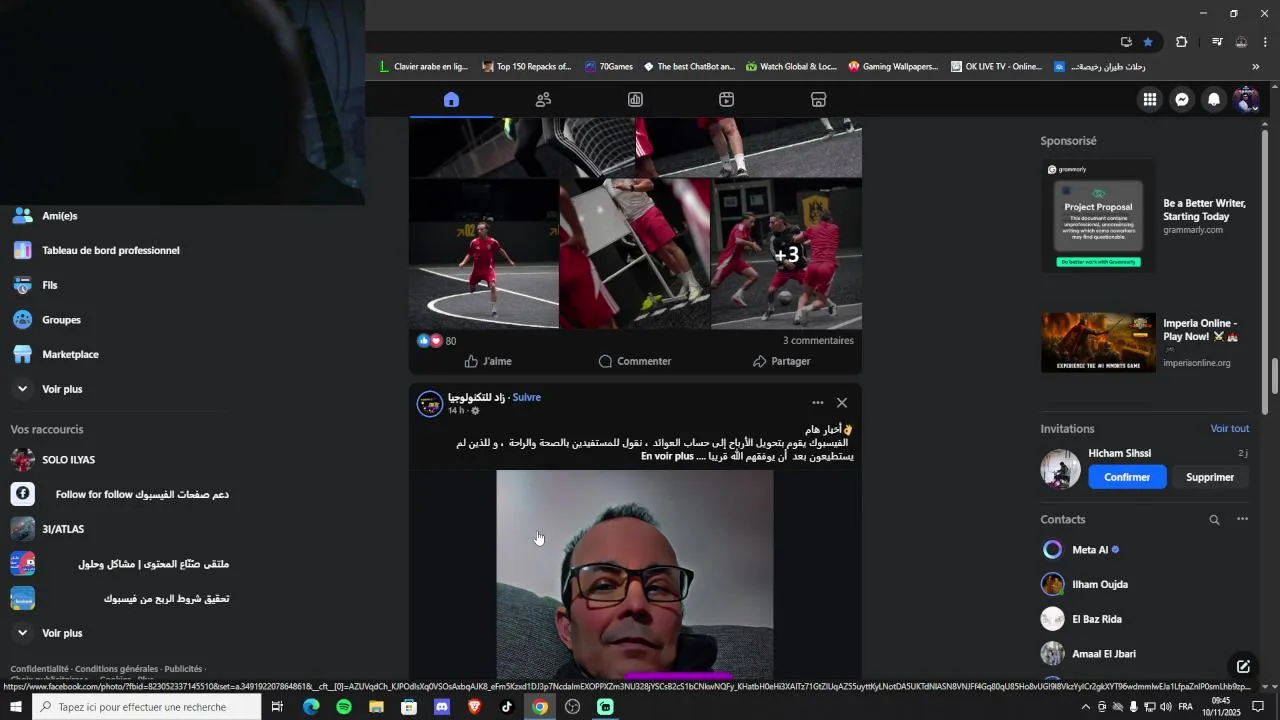Open the Facebook menu grid icon
1280x720 pixels.
click(x=1150, y=100)
